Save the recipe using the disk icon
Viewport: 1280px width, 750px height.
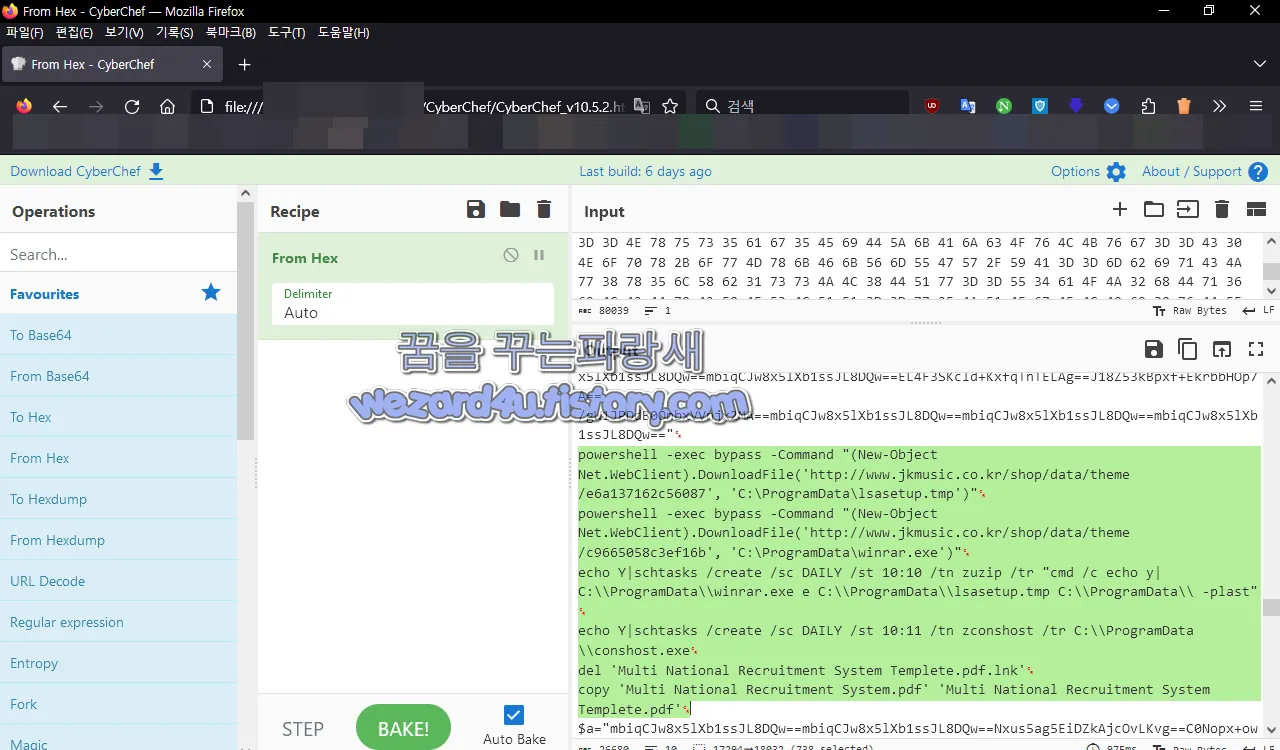click(476, 209)
